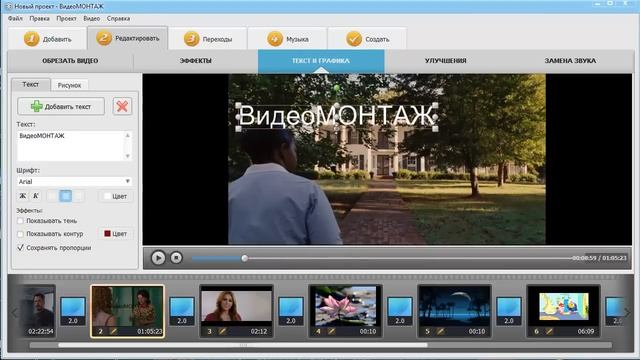The height and width of the screenshot is (360, 640).
Task: Open the Справка menu
Action: point(118,18)
